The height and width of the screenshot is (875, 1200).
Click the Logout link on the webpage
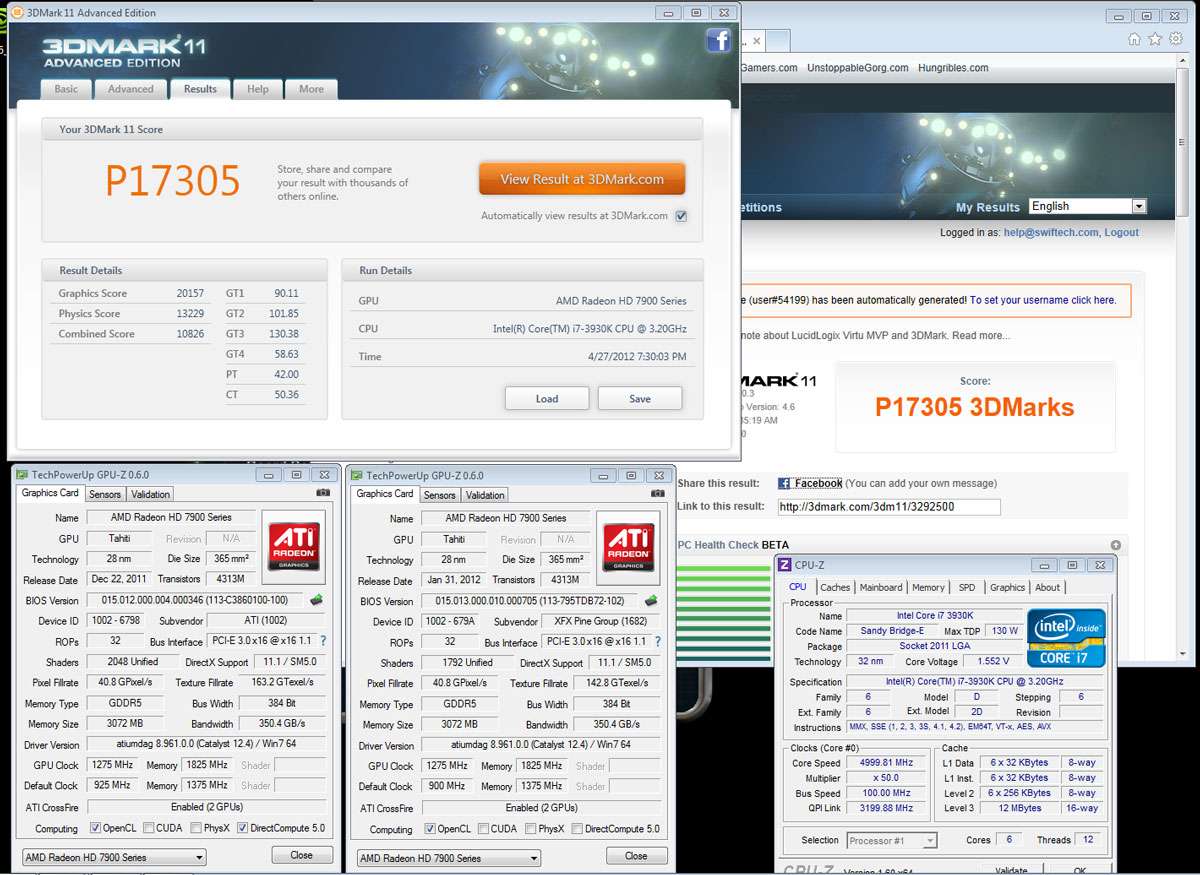[1121, 232]
